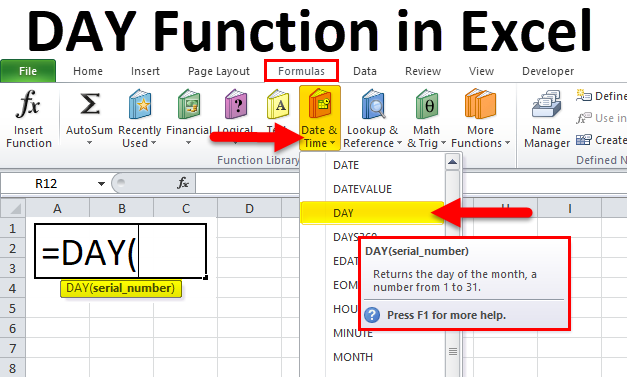Open the Logical functions book icon
This screenshot has height=377, width=627.
236,104
